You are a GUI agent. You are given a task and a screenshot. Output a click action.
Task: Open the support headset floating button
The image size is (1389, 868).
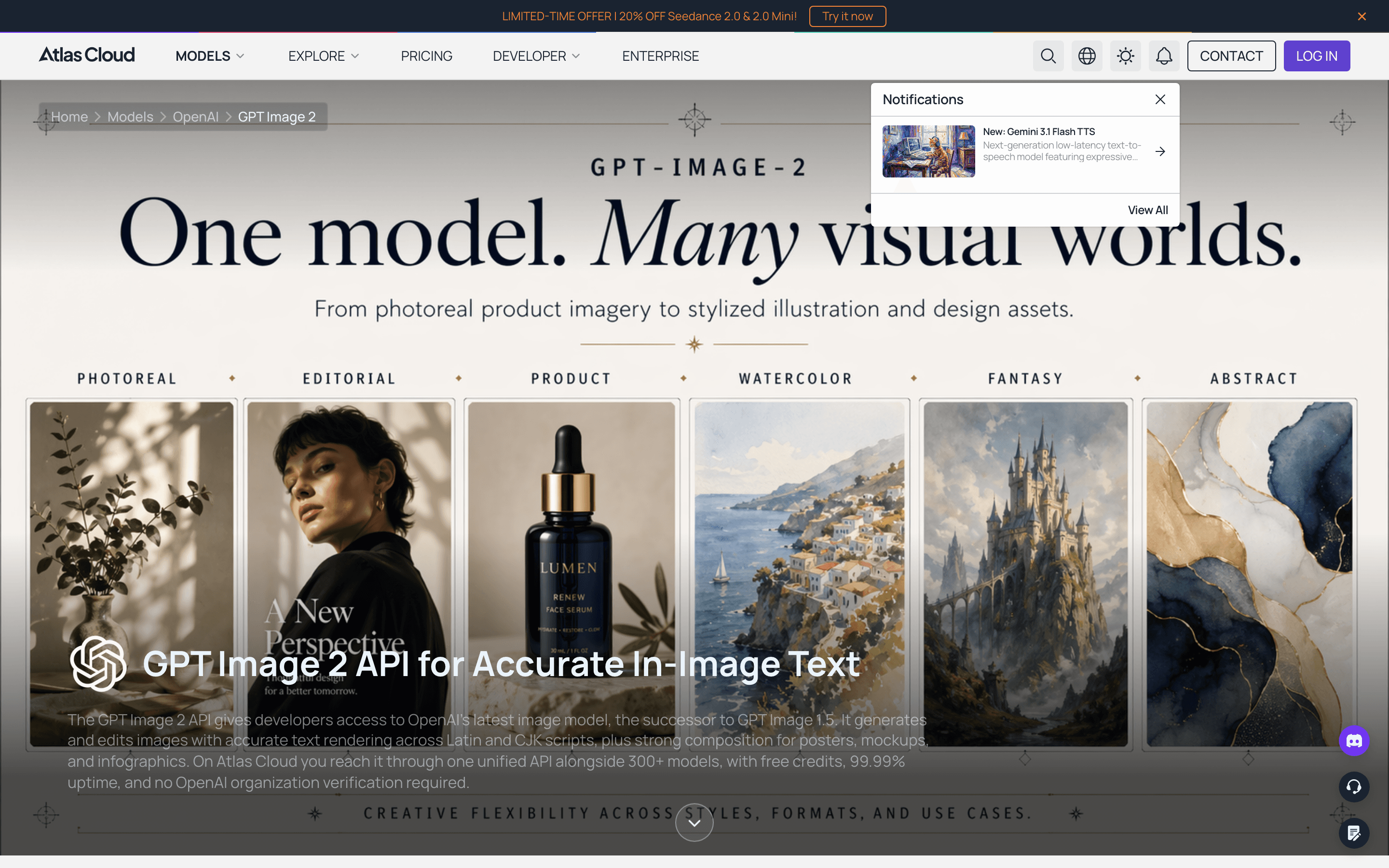click(x=1354, y=787)
